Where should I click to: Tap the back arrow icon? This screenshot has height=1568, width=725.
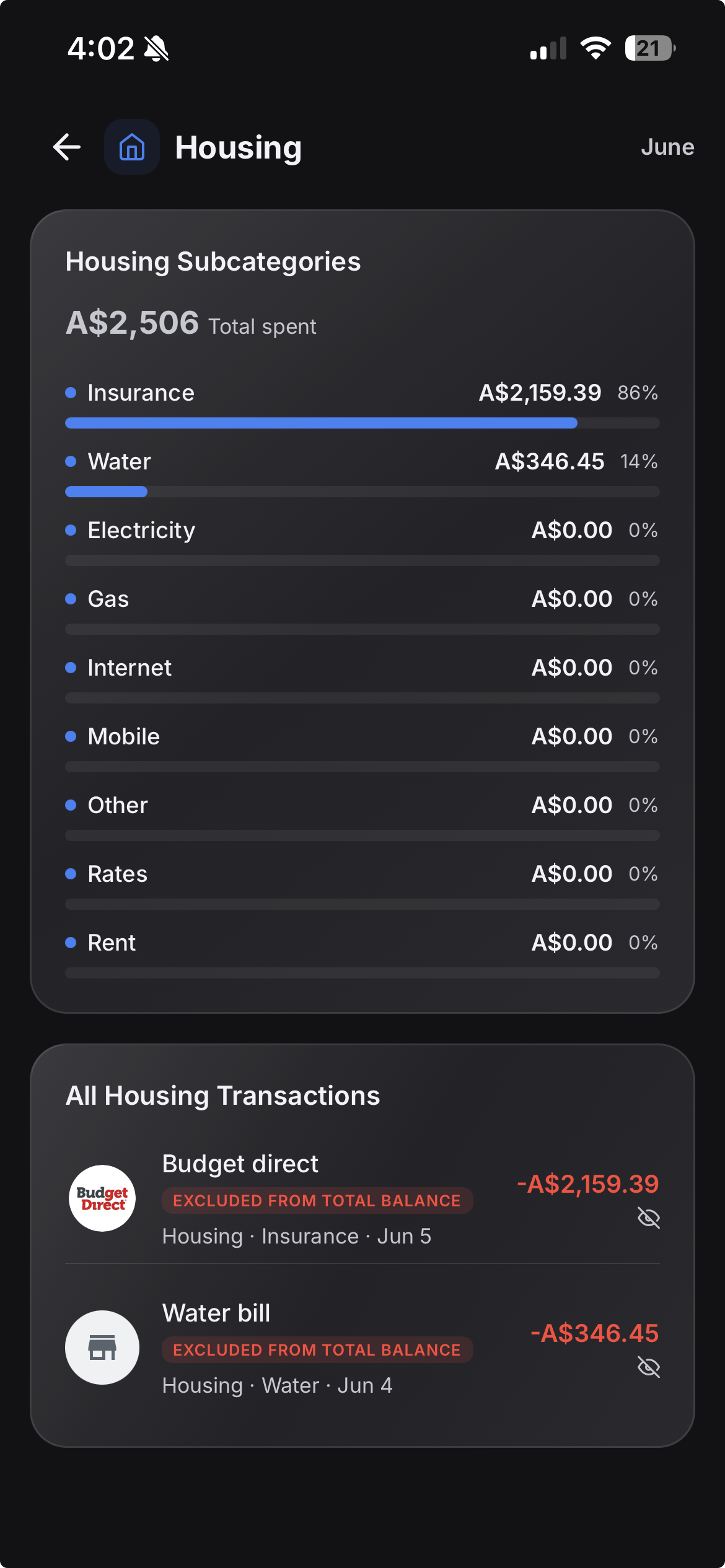[67, 147]
